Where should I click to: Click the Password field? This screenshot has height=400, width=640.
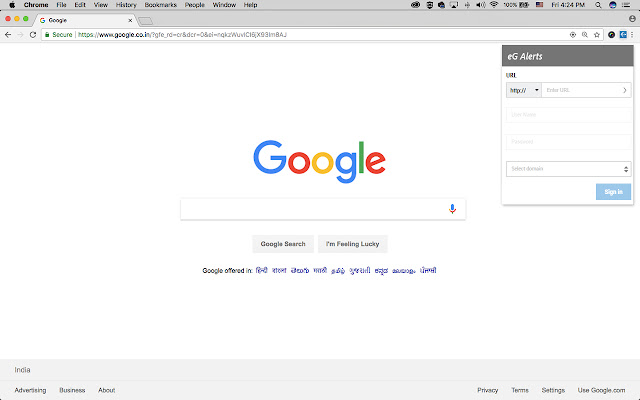[x=569, y=142]
